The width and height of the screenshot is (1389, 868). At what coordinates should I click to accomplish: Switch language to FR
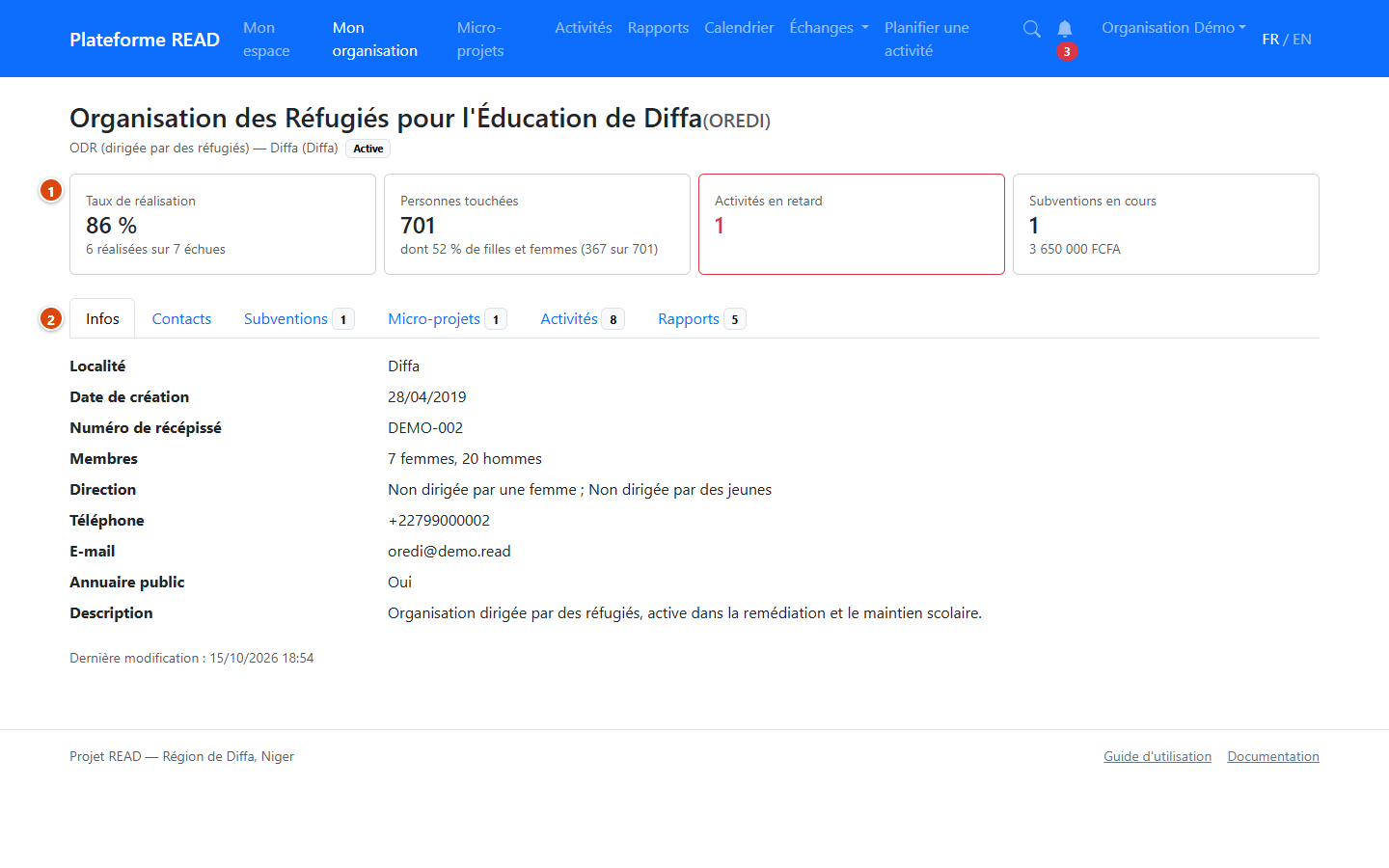click(1270, 40)
